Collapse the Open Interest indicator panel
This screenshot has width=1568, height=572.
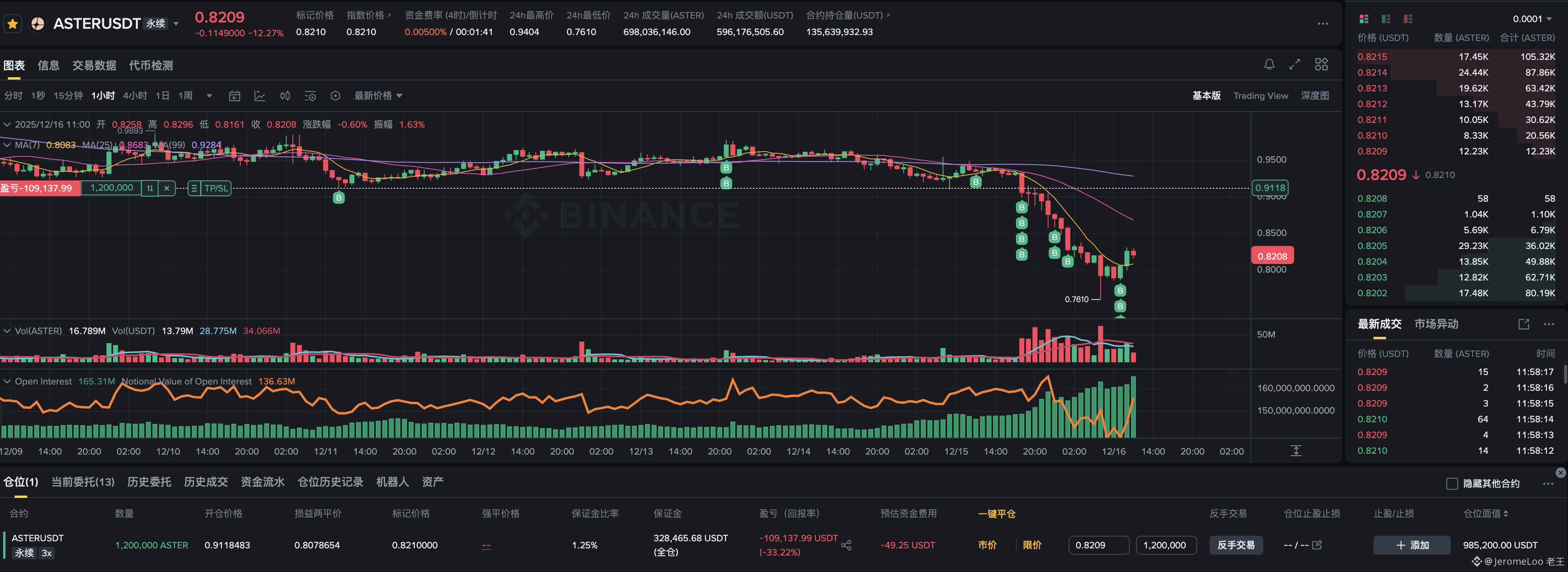point(7,381)
